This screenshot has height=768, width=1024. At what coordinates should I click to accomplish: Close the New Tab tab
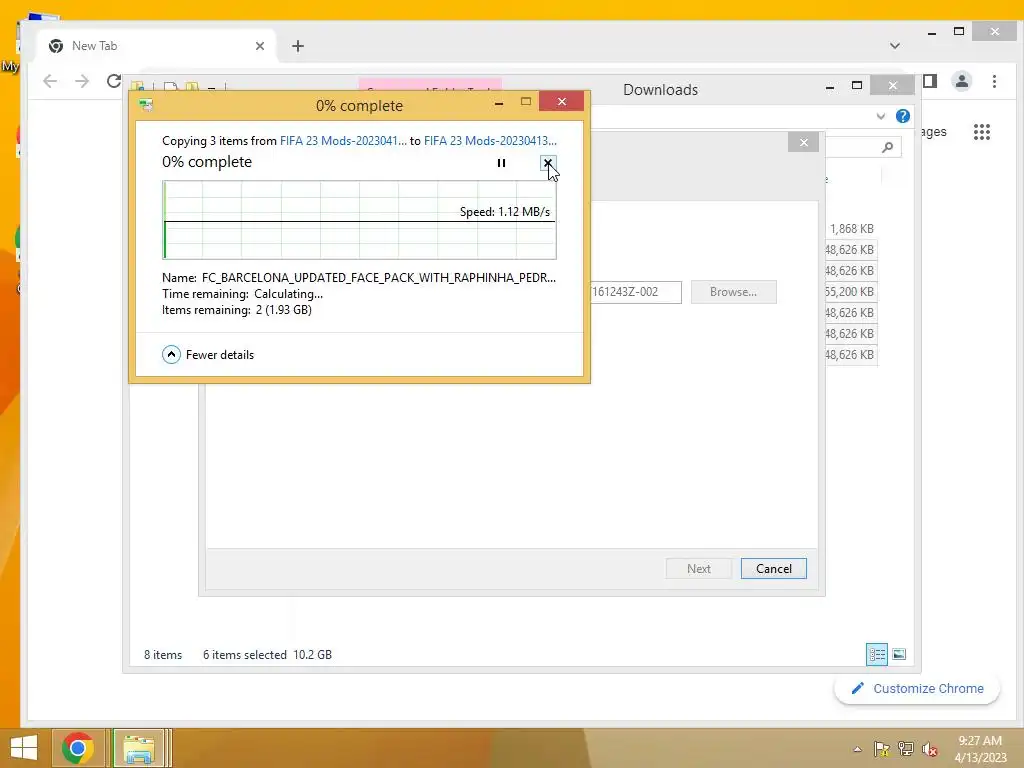pos(260,46)
